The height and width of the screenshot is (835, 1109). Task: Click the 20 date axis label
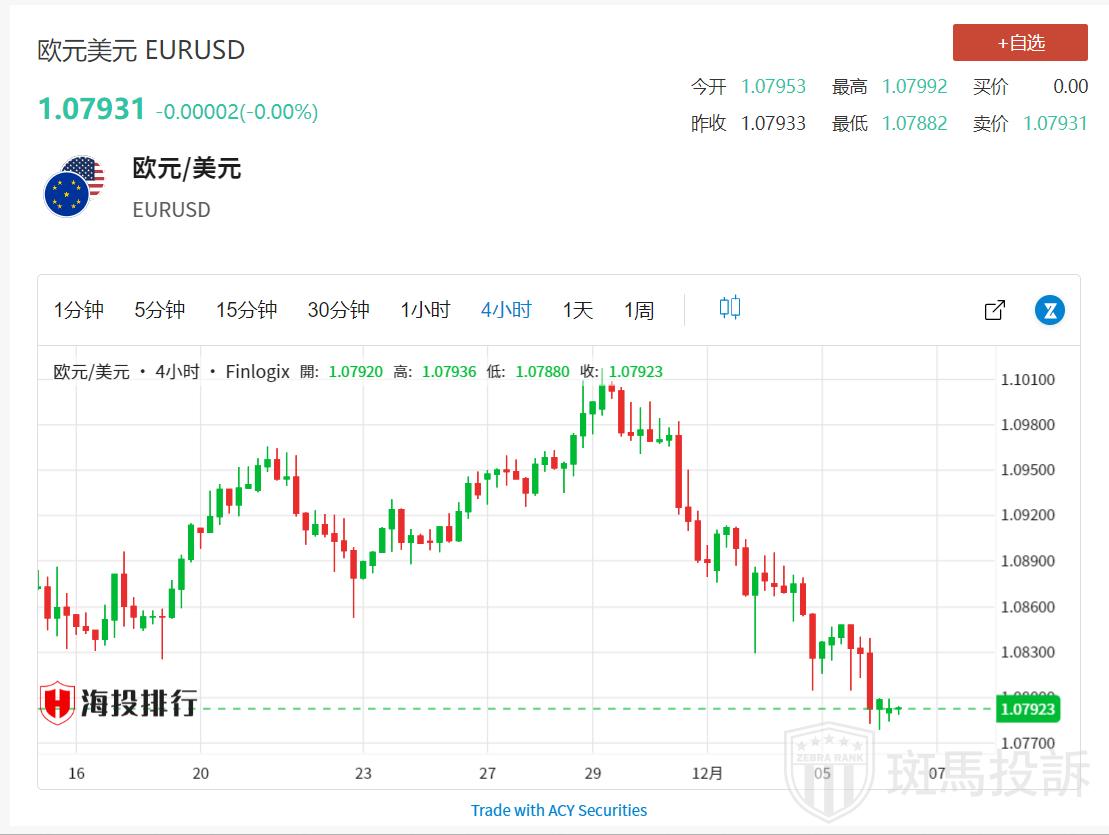tap(201, 773)
